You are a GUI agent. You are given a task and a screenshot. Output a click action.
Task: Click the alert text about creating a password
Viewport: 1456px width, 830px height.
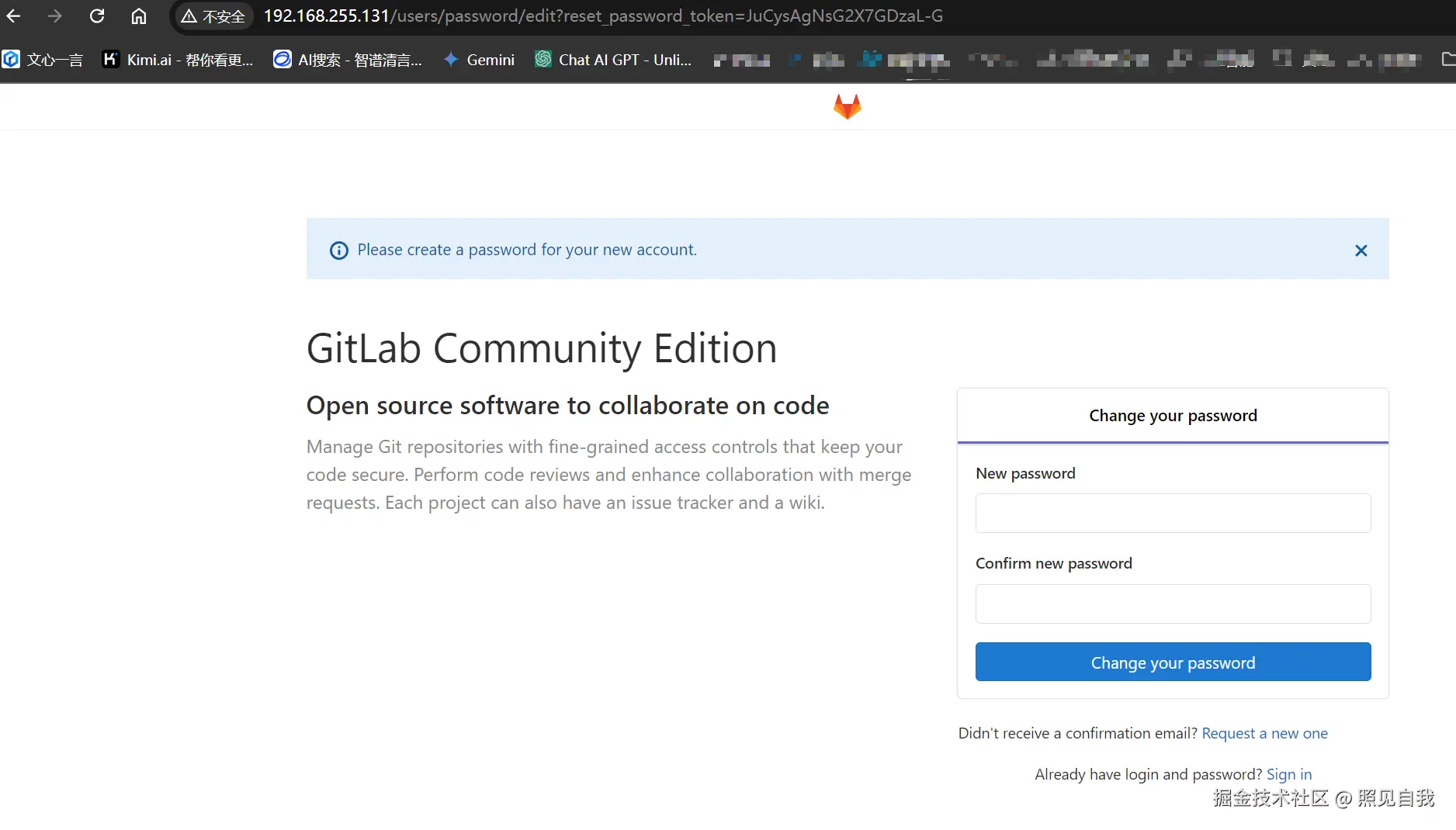click(527, 250)
